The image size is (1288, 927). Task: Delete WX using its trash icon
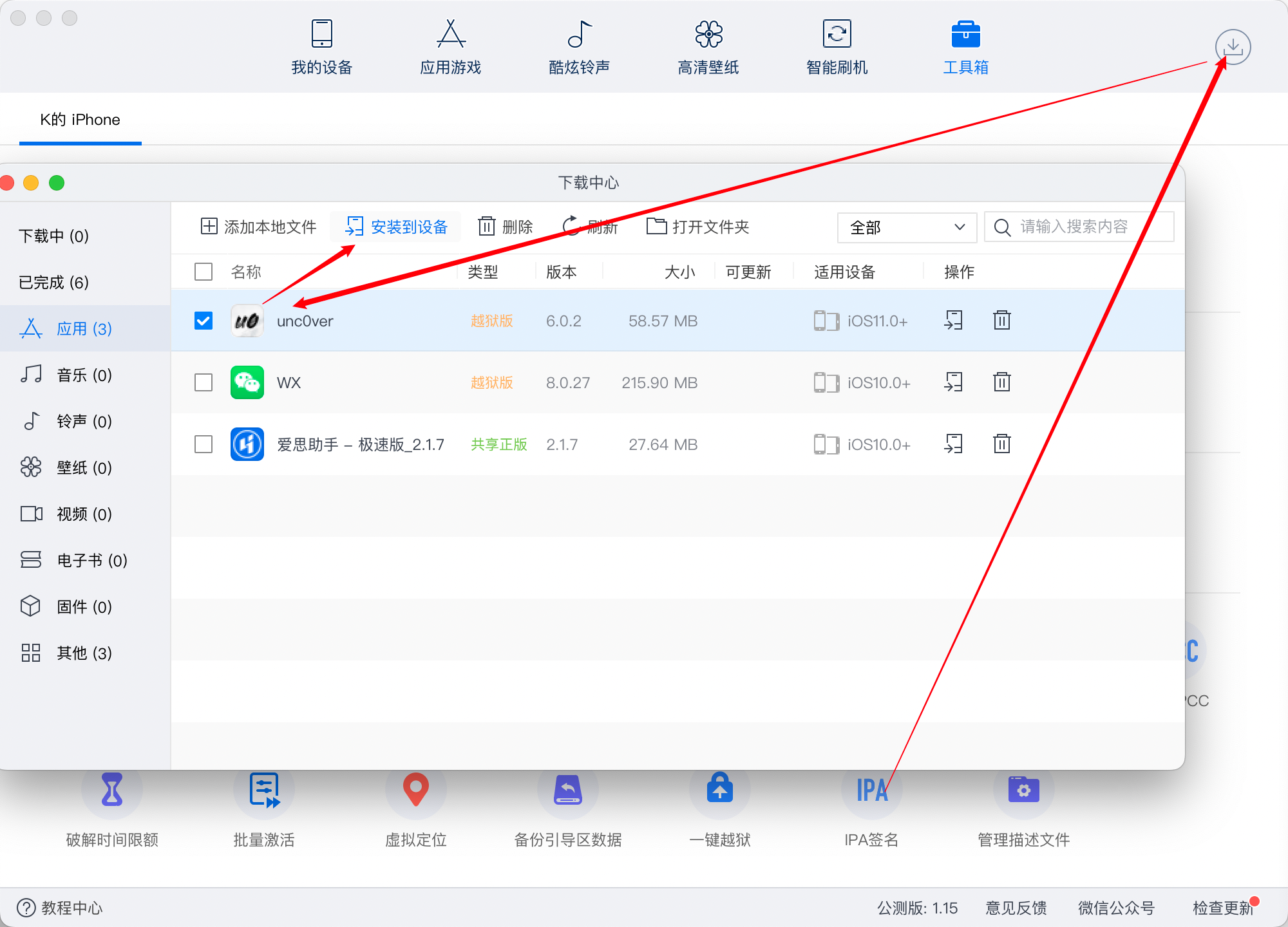(x=1001, y=382)
